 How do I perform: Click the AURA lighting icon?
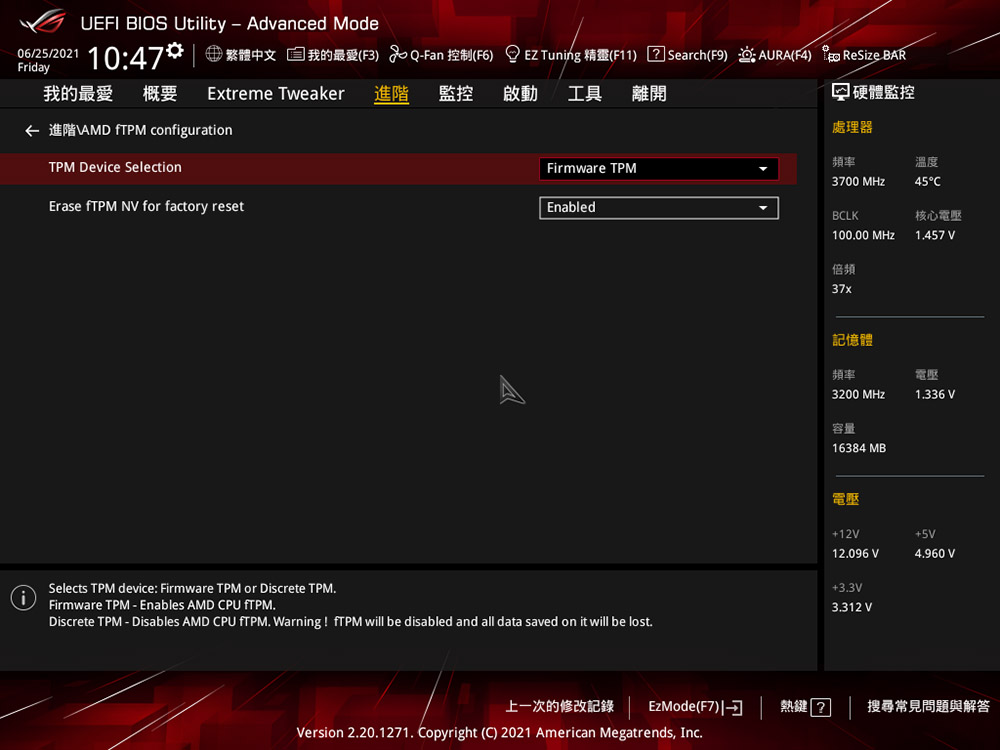pyautogui.click(x=747, y=55)
